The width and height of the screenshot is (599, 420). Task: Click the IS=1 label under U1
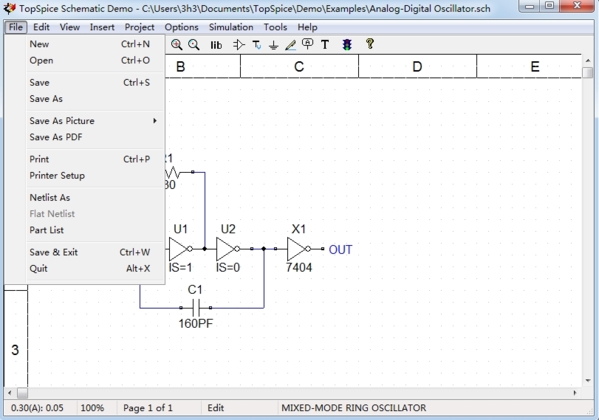click(180, 267)
